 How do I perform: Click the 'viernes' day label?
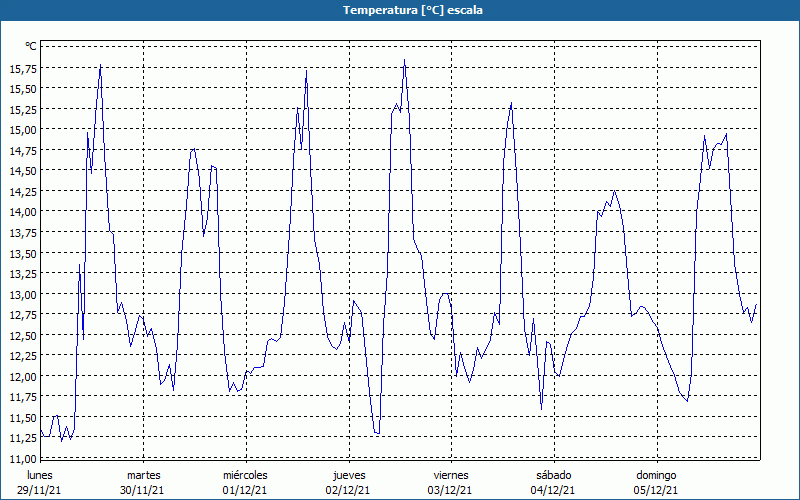click(x=451, y=475)
